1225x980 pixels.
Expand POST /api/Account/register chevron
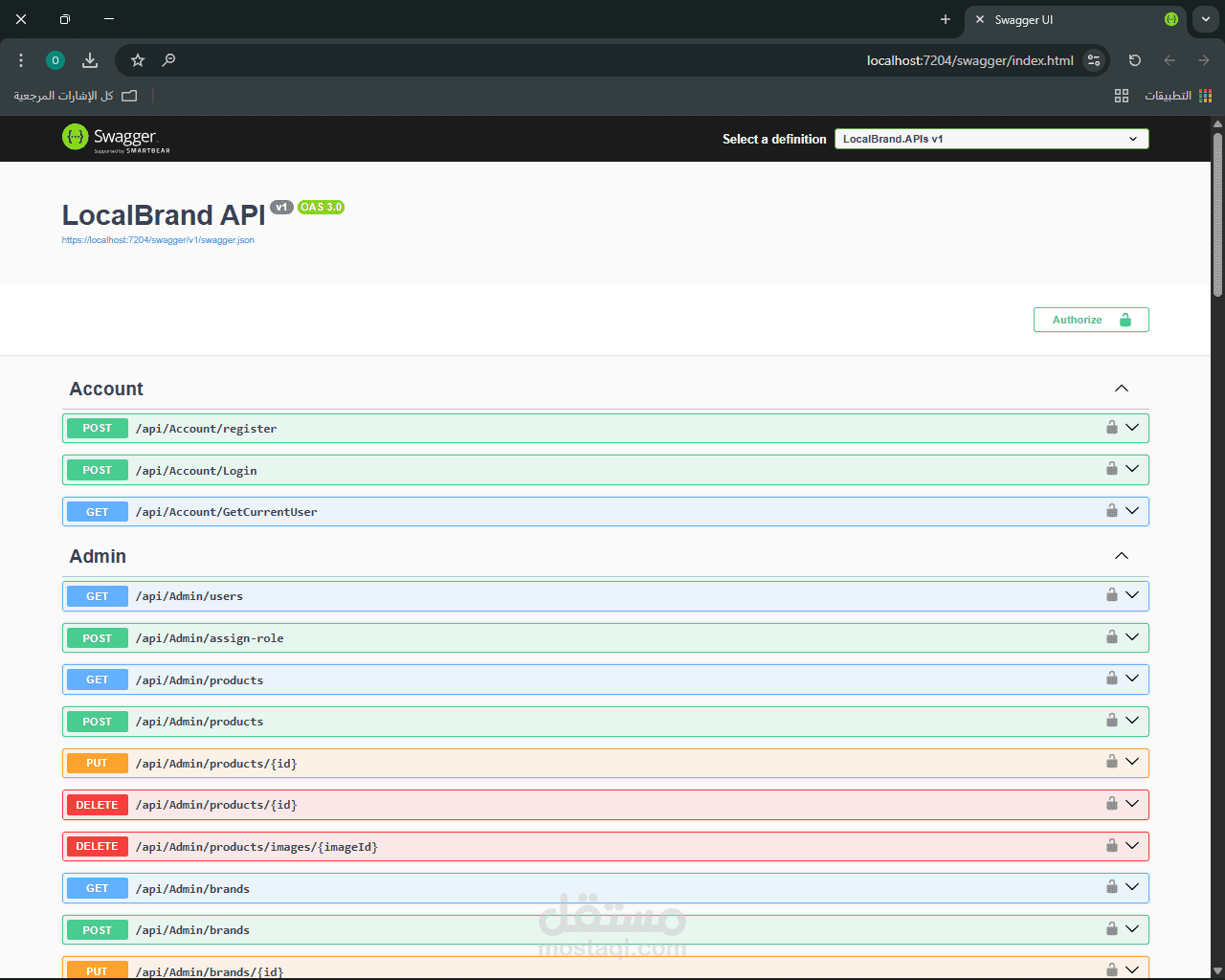1132,428
